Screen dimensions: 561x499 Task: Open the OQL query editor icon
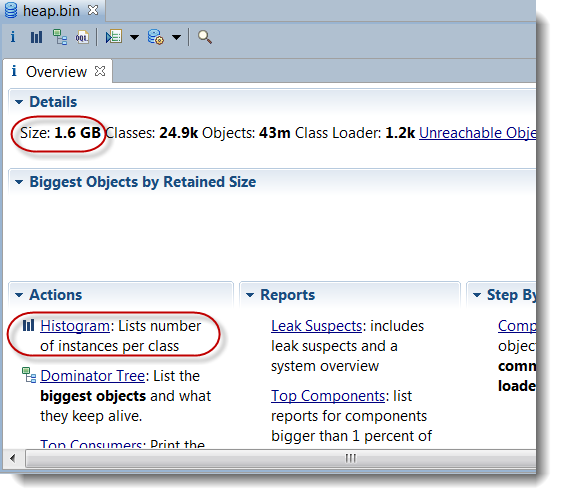tap(82, 37)
